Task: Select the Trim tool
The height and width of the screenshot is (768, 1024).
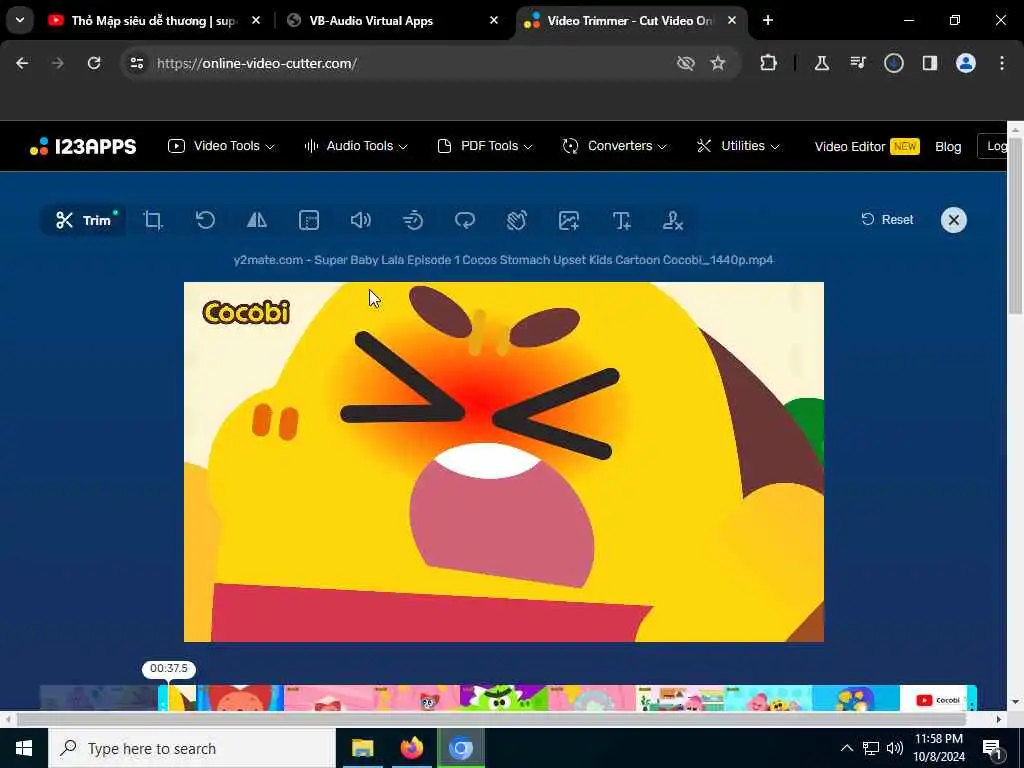Action: [x=83, y=220]
